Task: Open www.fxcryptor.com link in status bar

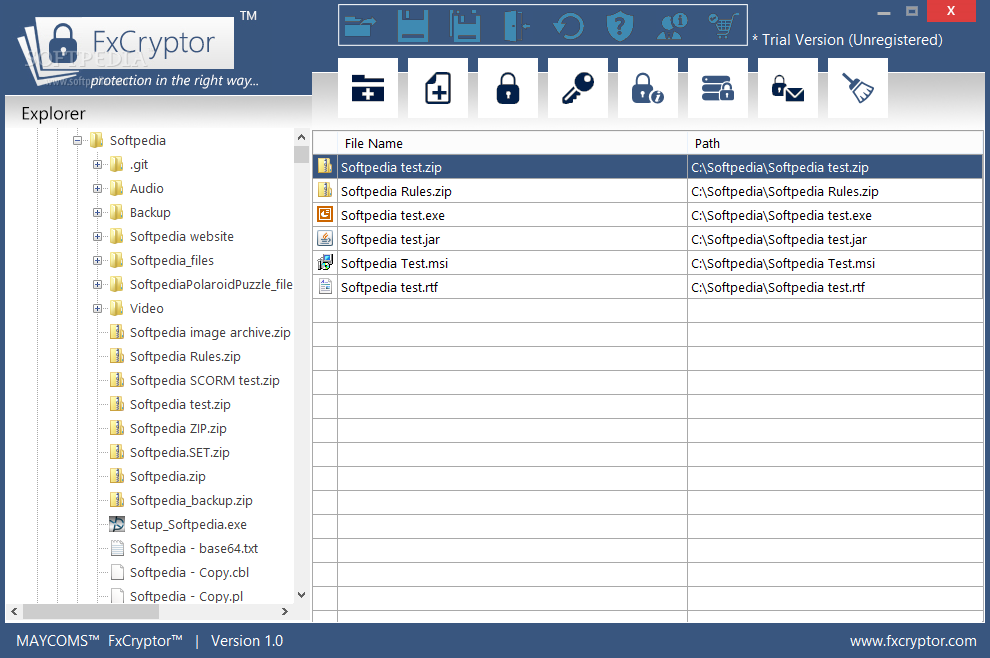Action: [913, 641]
